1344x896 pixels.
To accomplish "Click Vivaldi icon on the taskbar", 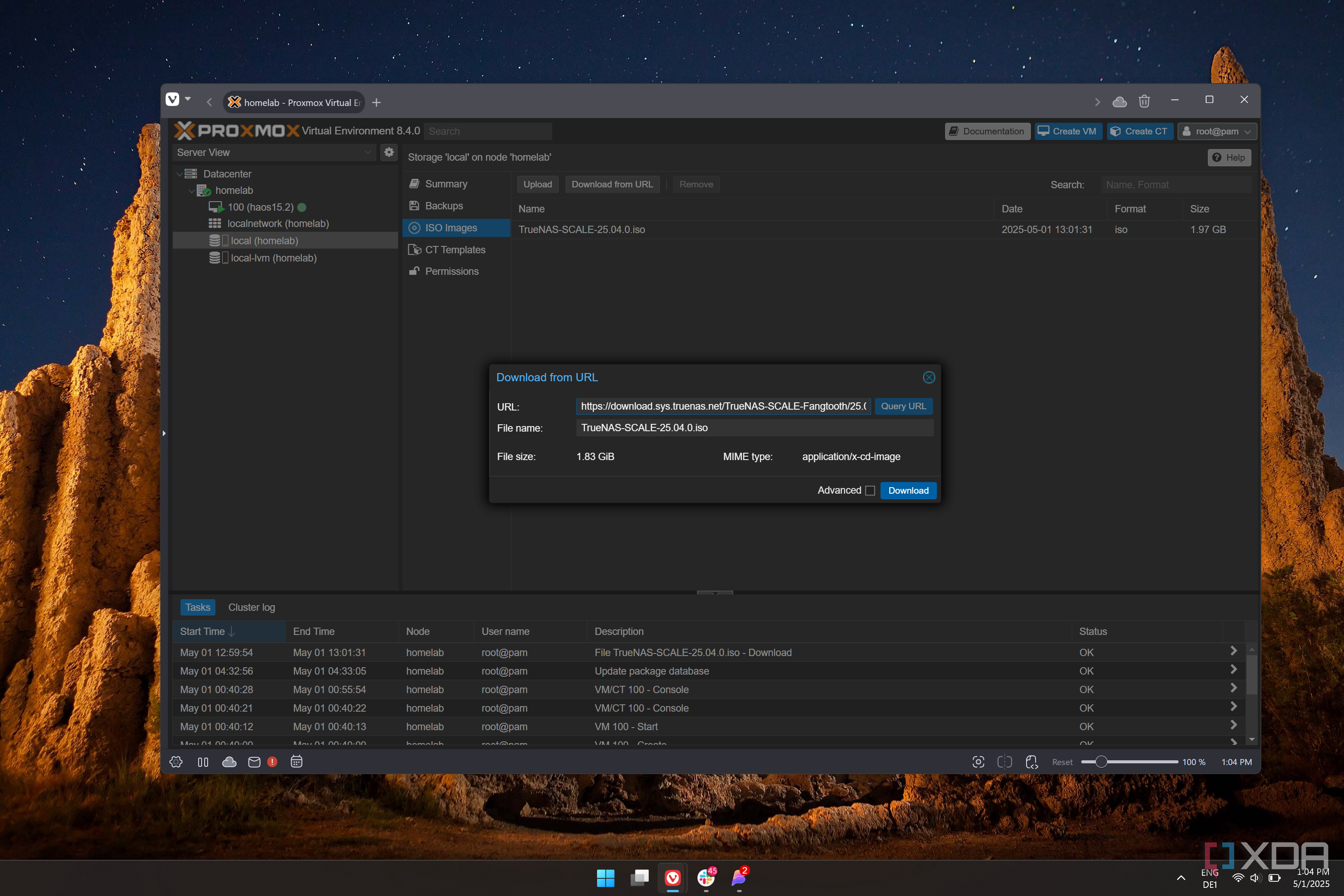I will [672, 878].
